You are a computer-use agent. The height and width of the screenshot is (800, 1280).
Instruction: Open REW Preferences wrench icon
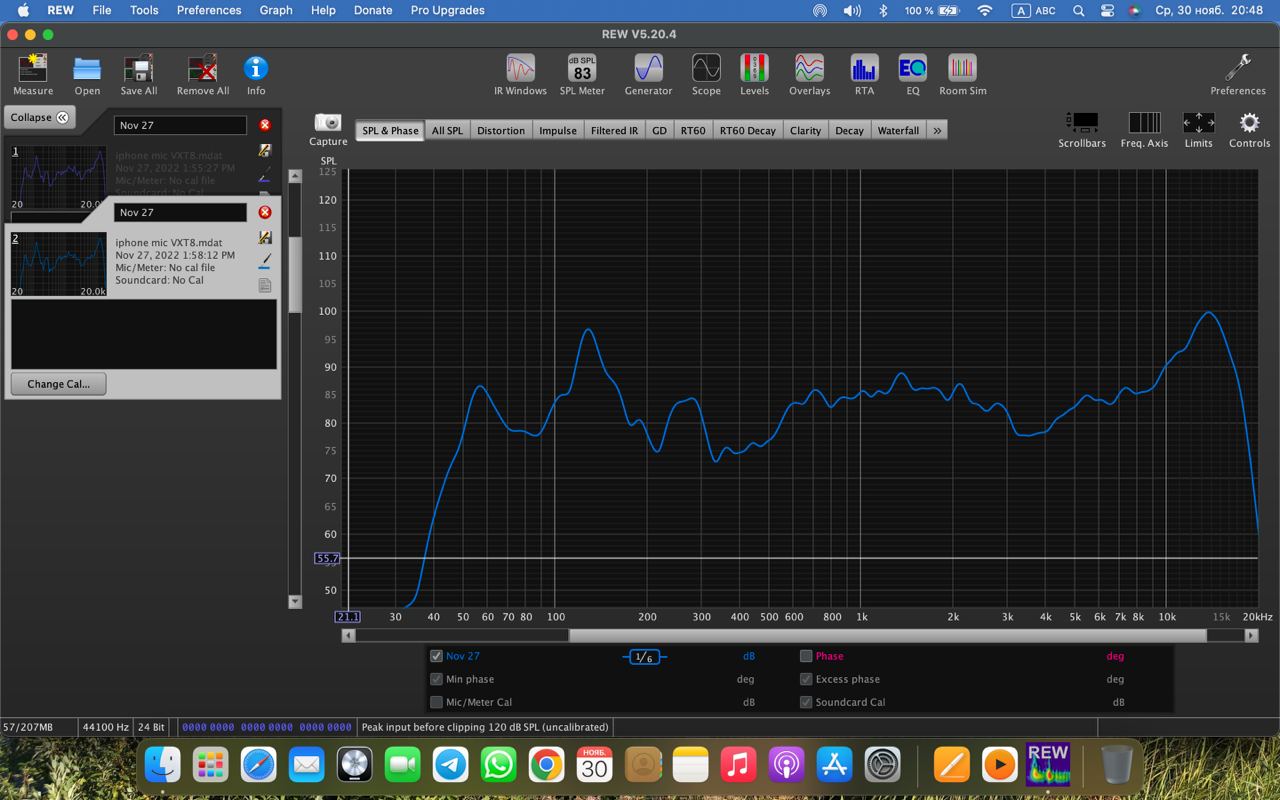(x=1238, y=67)
